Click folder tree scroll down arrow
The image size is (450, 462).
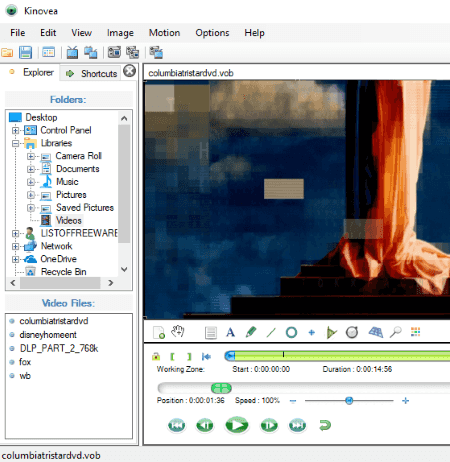click(x=124, y=269)
